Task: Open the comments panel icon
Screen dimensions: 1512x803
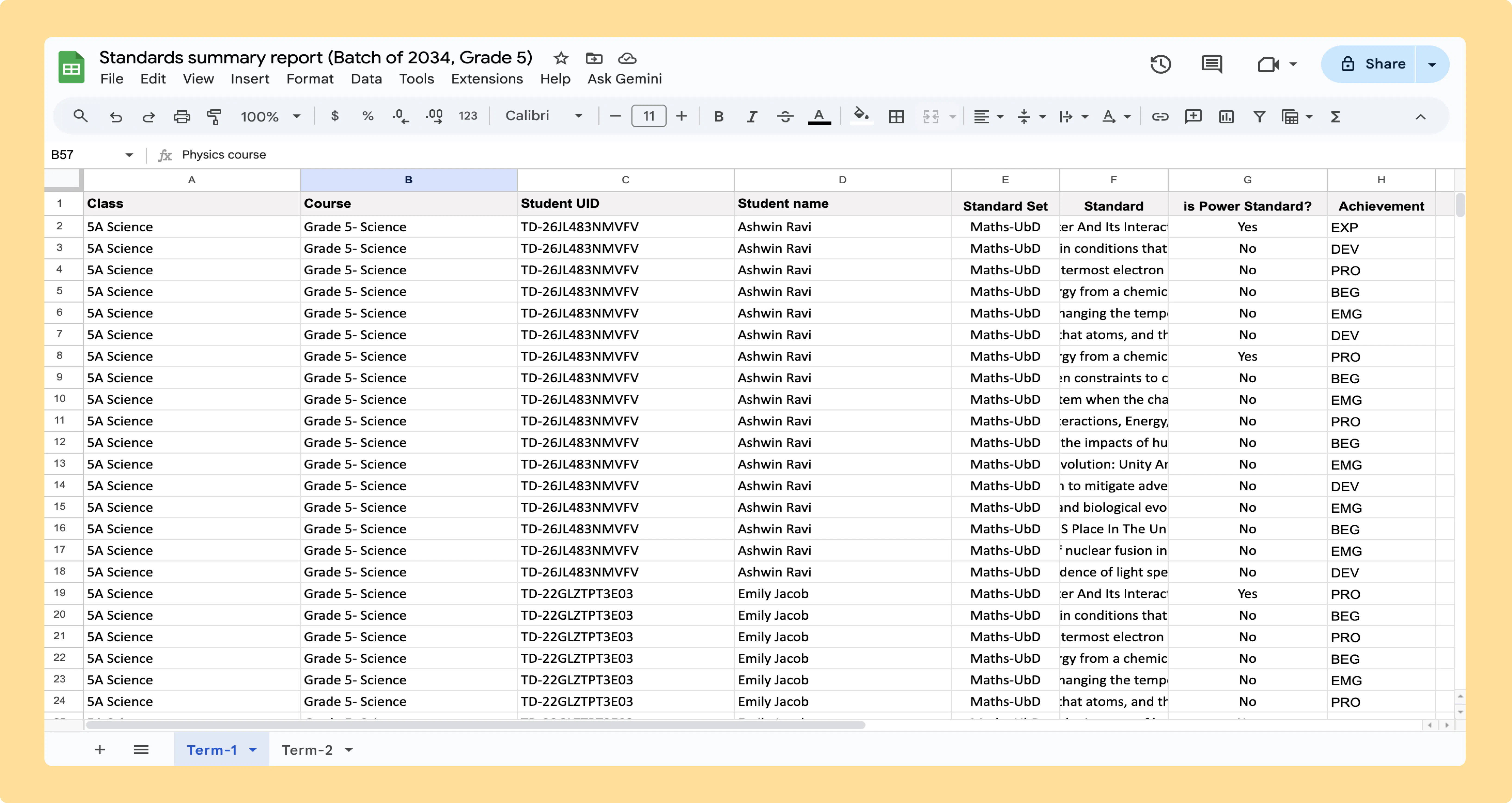Action: point(1212,64)
